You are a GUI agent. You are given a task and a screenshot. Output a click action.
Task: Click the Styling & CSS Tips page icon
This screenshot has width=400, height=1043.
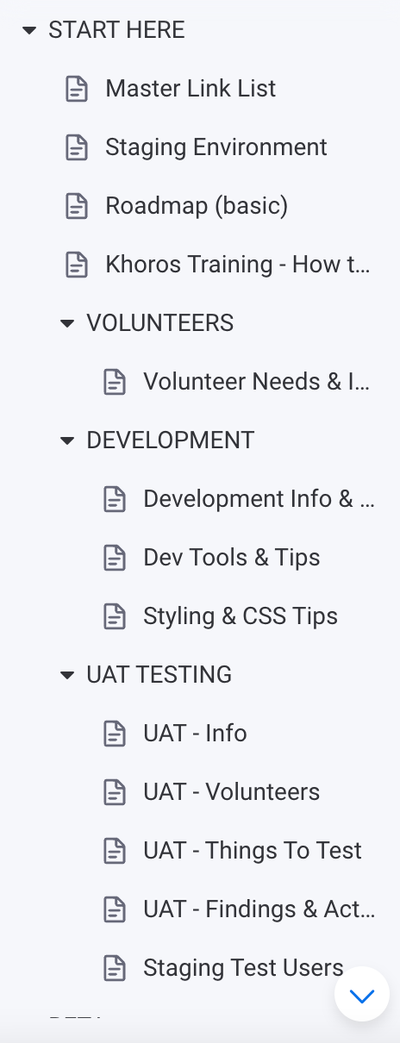coord(114,616)
